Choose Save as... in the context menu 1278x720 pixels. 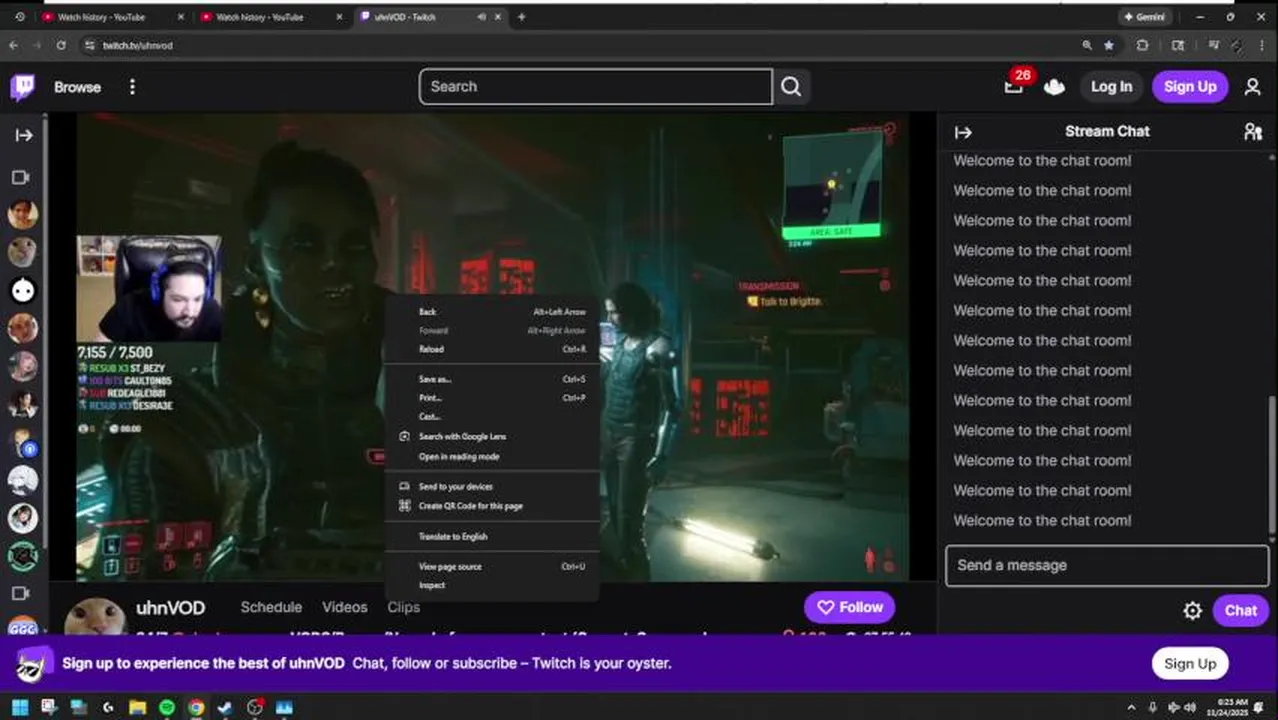click(492, 379)
